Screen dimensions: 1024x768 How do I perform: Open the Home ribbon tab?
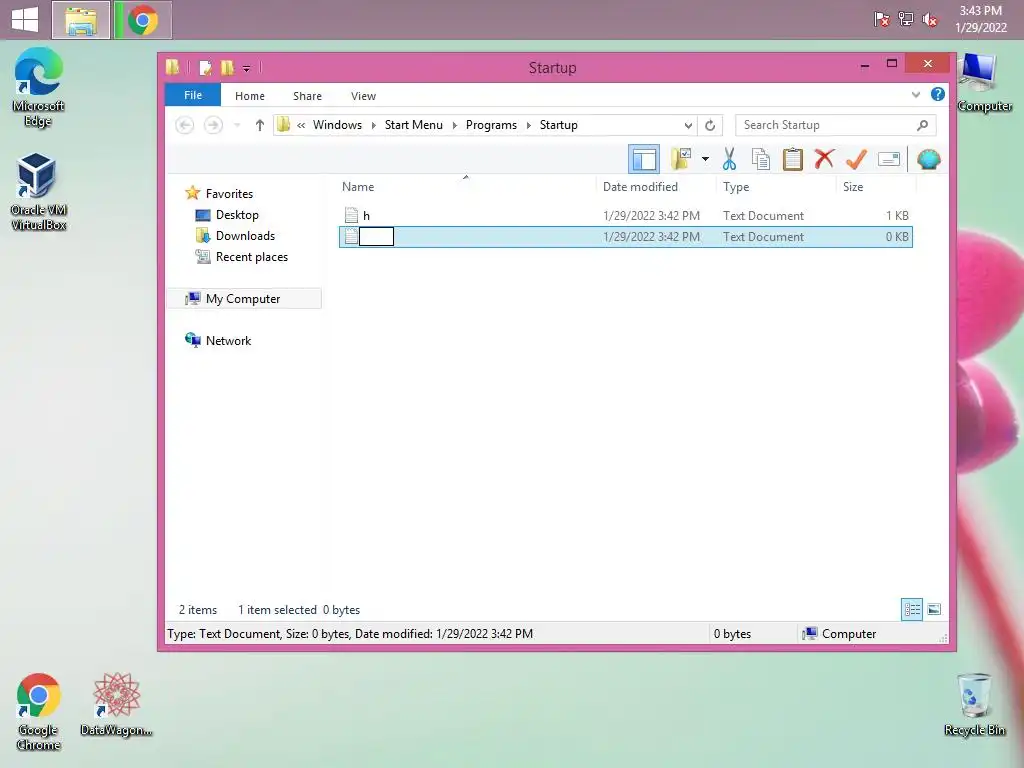pos(249,96)
